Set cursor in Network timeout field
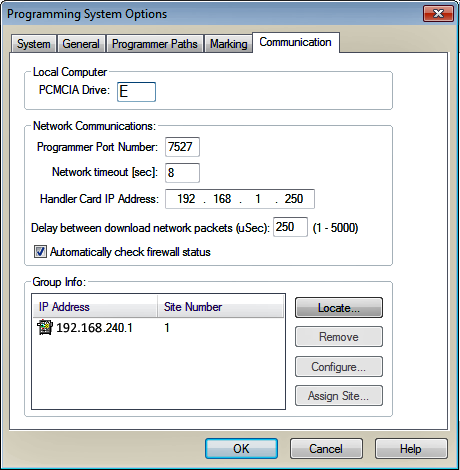The width and height of the screenshot is (460, 470). pyautogui.click(x=182, y=173)
